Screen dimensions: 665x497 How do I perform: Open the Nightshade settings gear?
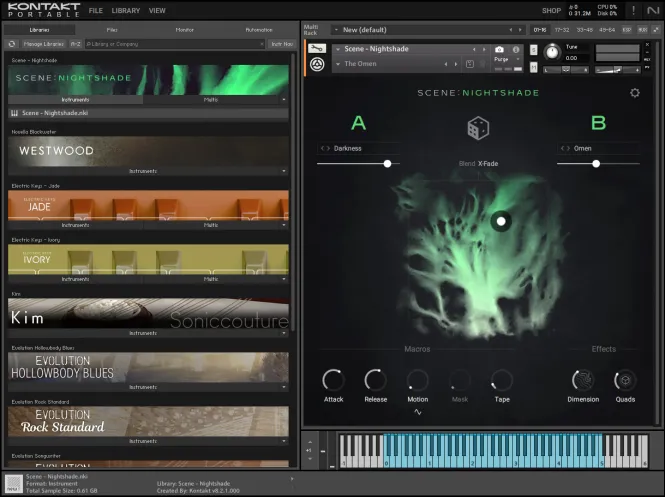(x=634, y=93)
